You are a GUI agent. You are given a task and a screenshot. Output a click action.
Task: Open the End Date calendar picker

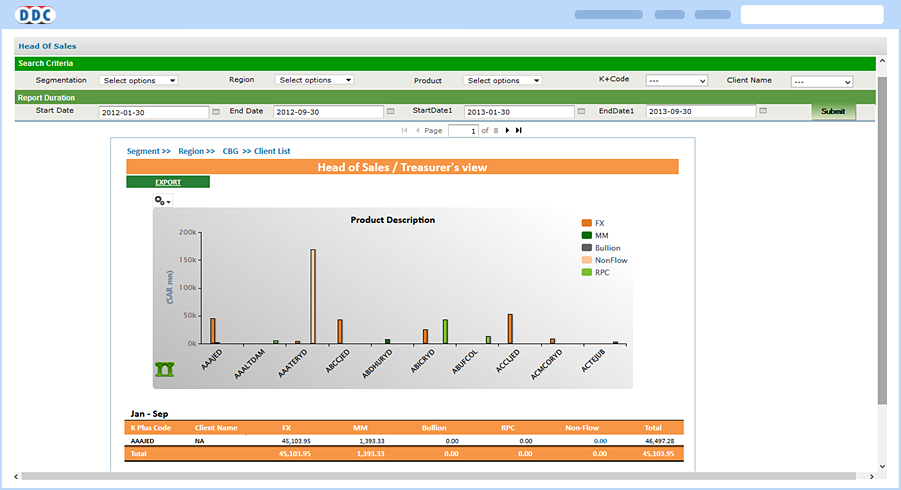pyautogui.click(x=392, y=112)
